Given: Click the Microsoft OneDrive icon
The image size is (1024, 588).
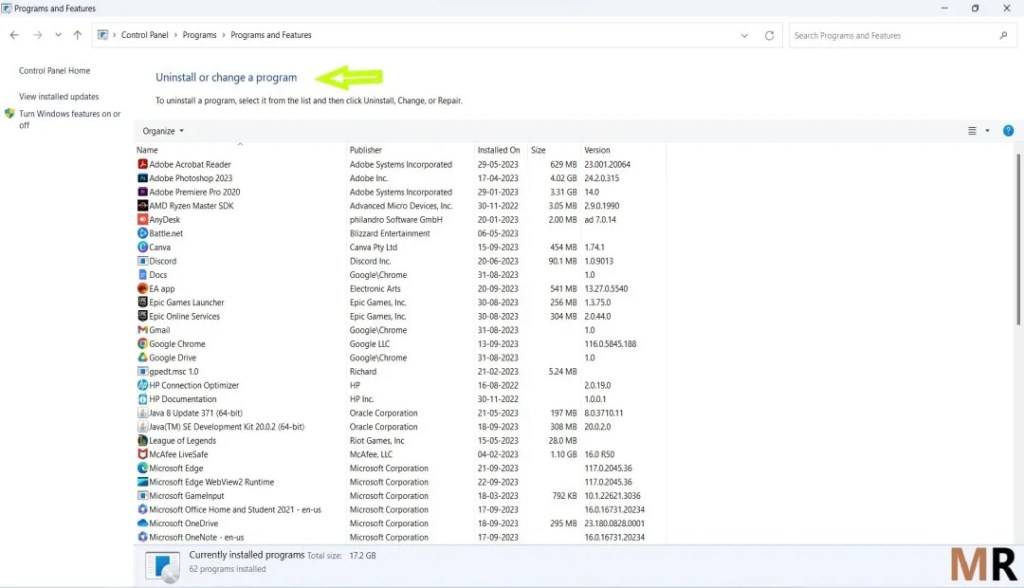Looking at the screenshot, I should point(142,523).
